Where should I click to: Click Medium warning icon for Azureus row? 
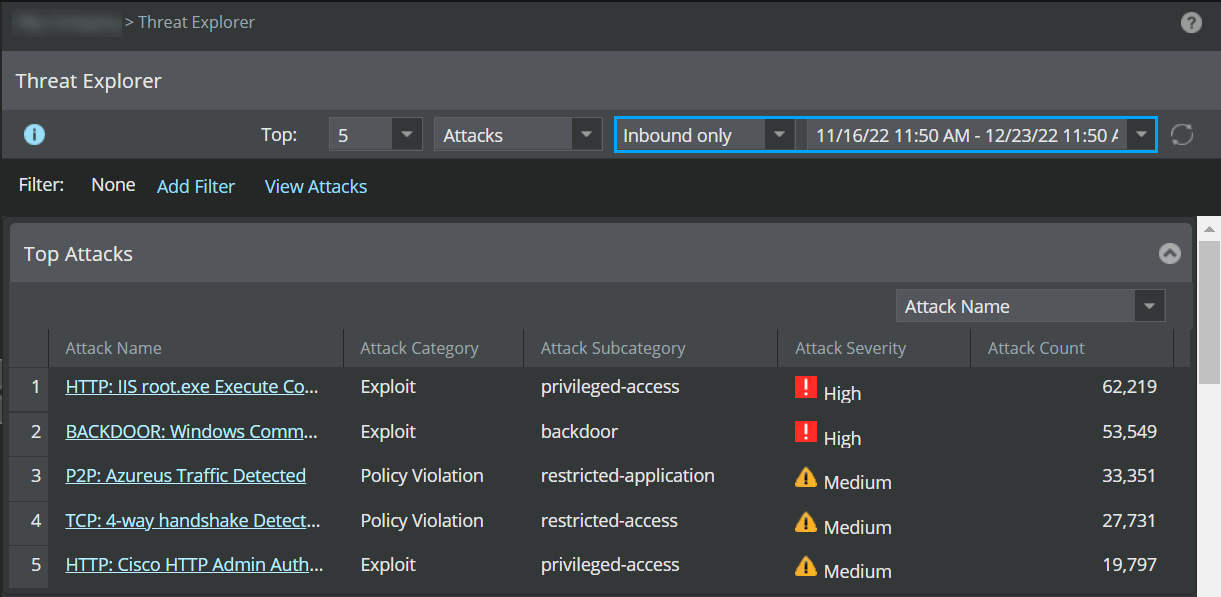(x=806, y=477)
